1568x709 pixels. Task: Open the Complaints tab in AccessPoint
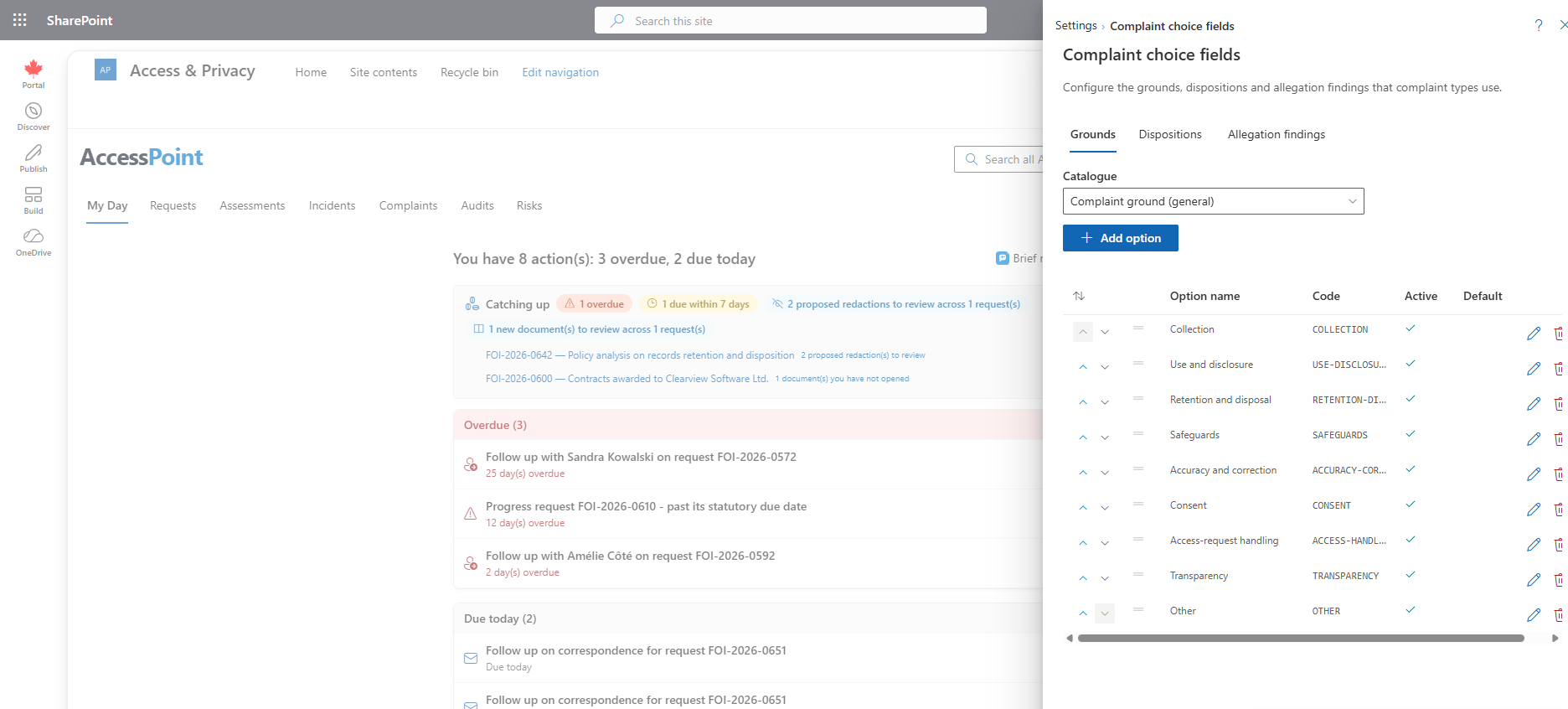(x=408, y=205)
